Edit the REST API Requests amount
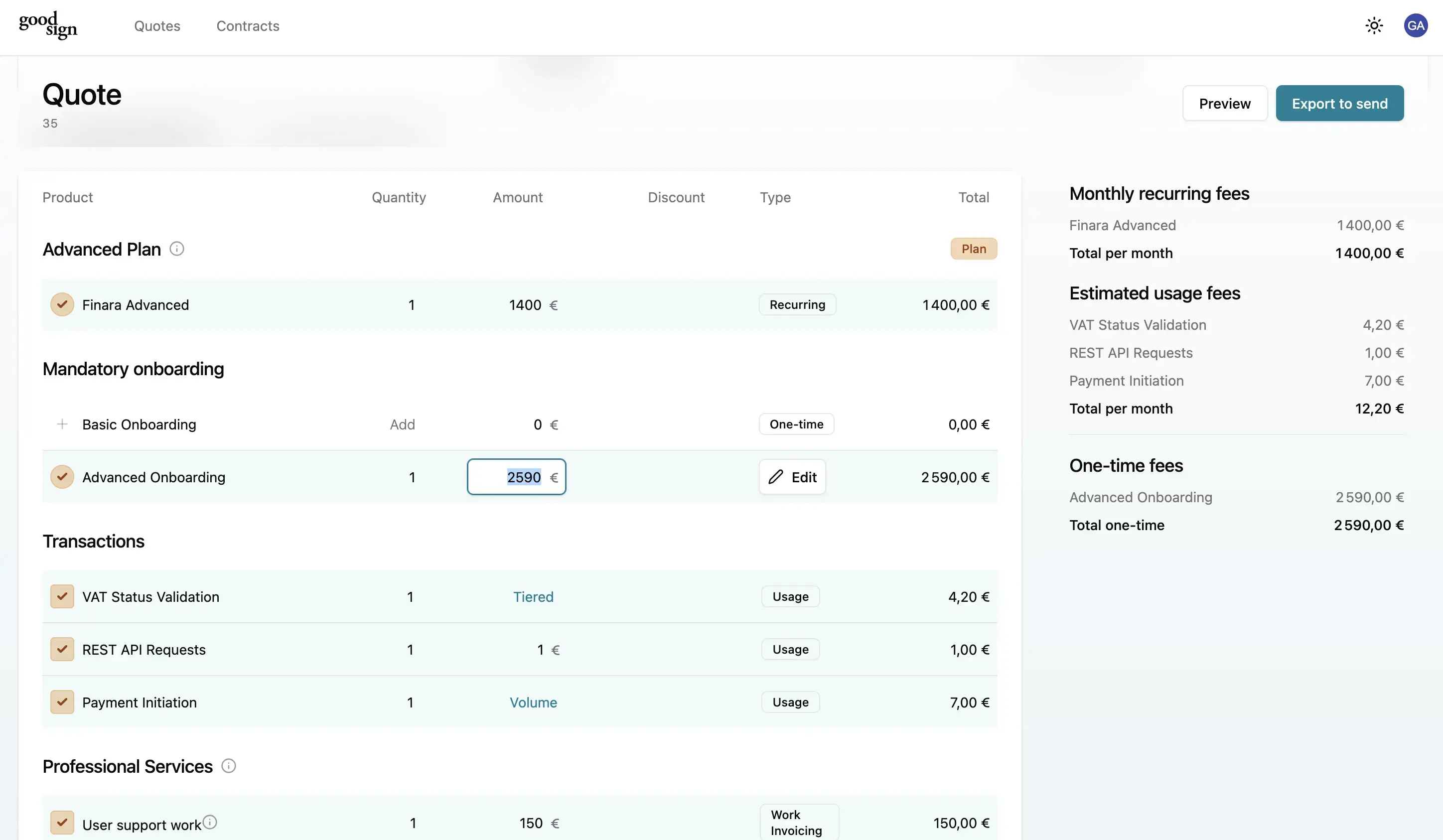This screenshot has height=840, width=1443. (540, 650)
